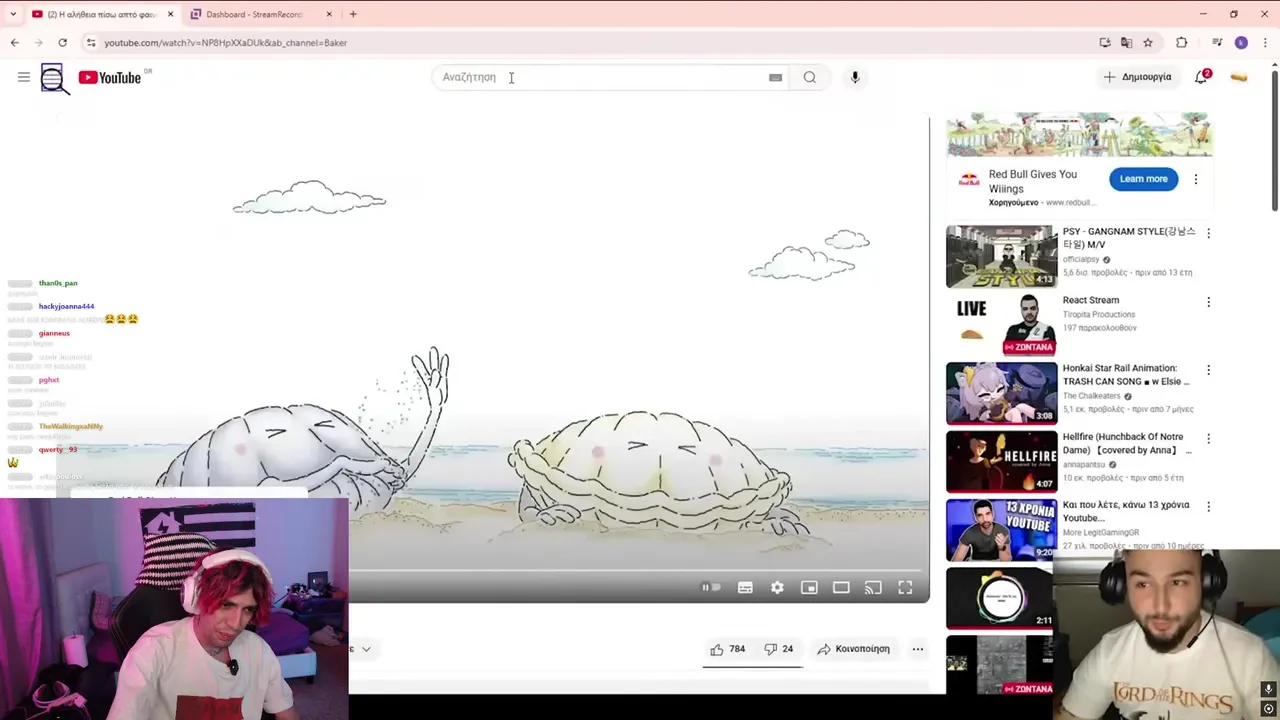This screenshot has height=720, width=1280.
Task: Open the YouTube notifications bell
Action: pos(1201,77)
